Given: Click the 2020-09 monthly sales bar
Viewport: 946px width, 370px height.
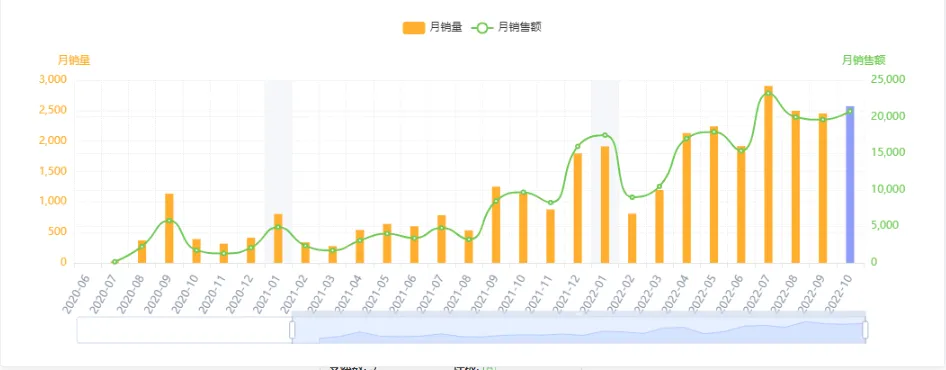Looking at the screenshot, I should point(170,228).
